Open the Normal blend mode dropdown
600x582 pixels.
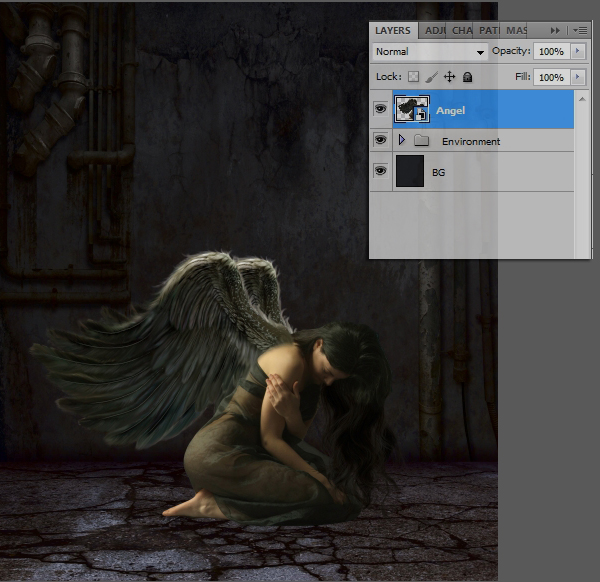point(429,52)
